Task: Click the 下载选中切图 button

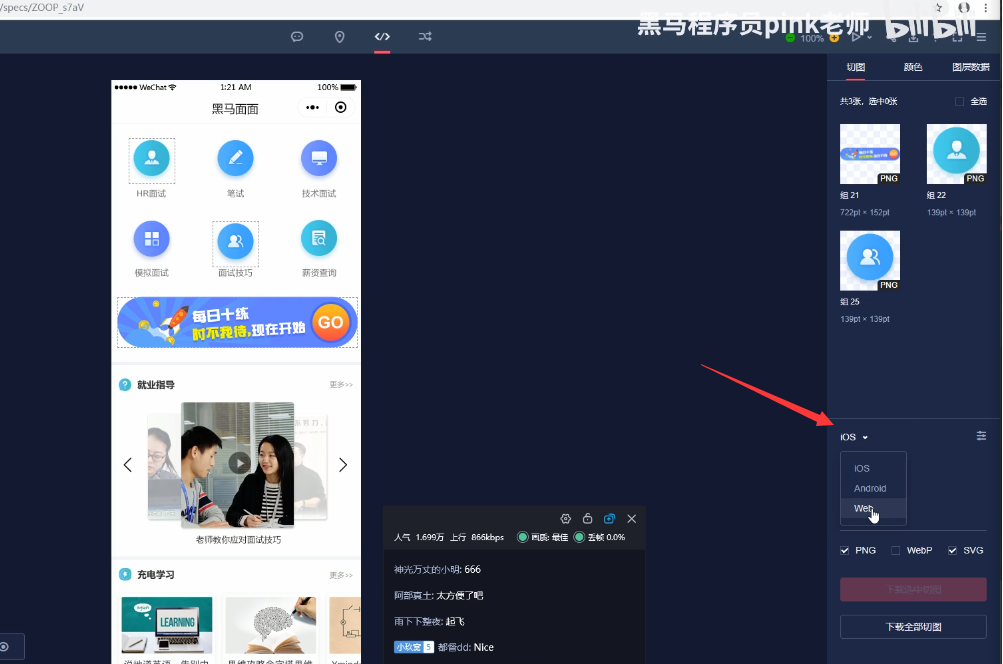Action: 913,589
